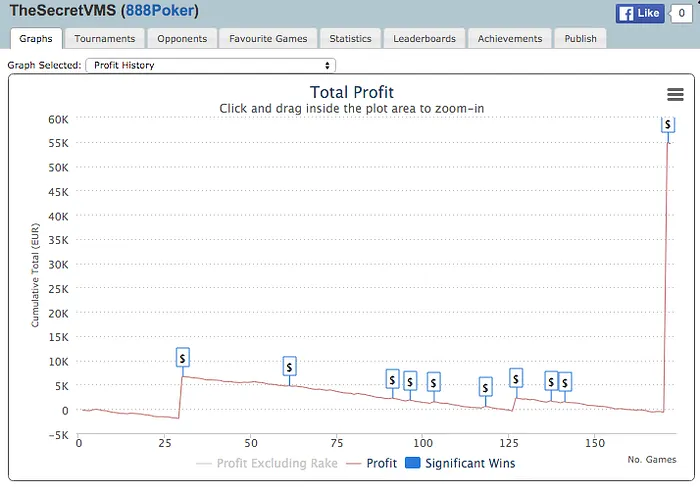Click the dollar marker near game 103
Viewport: 700px width, 487px height.
tap(433, 382)
